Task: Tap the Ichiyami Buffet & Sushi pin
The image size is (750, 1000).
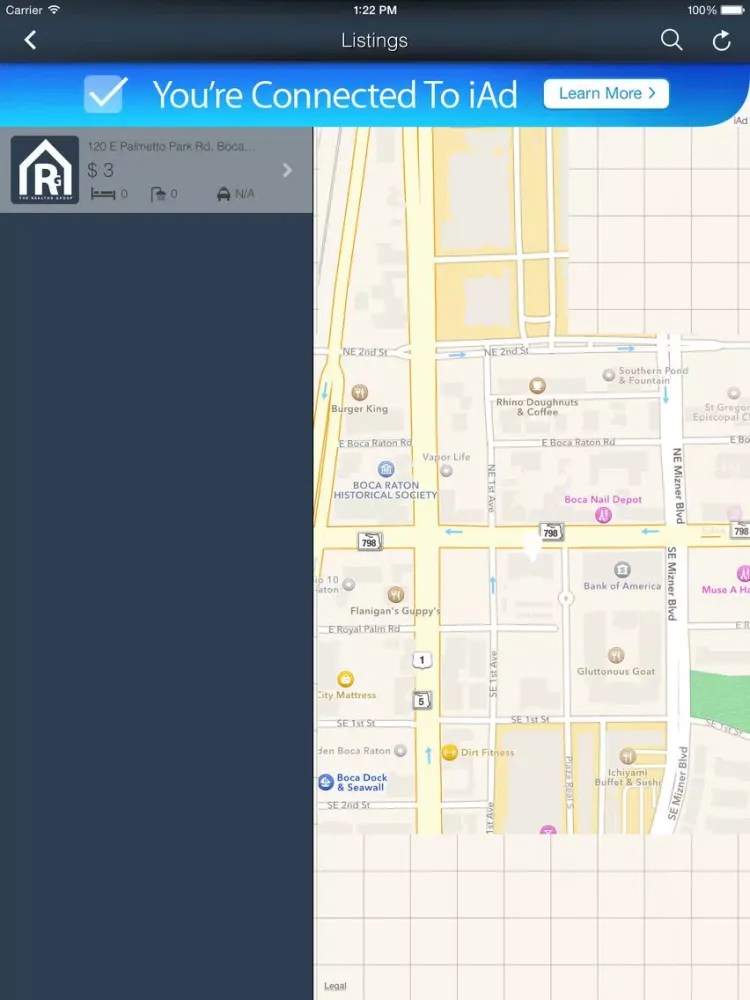Action: [x=628, y=756]
